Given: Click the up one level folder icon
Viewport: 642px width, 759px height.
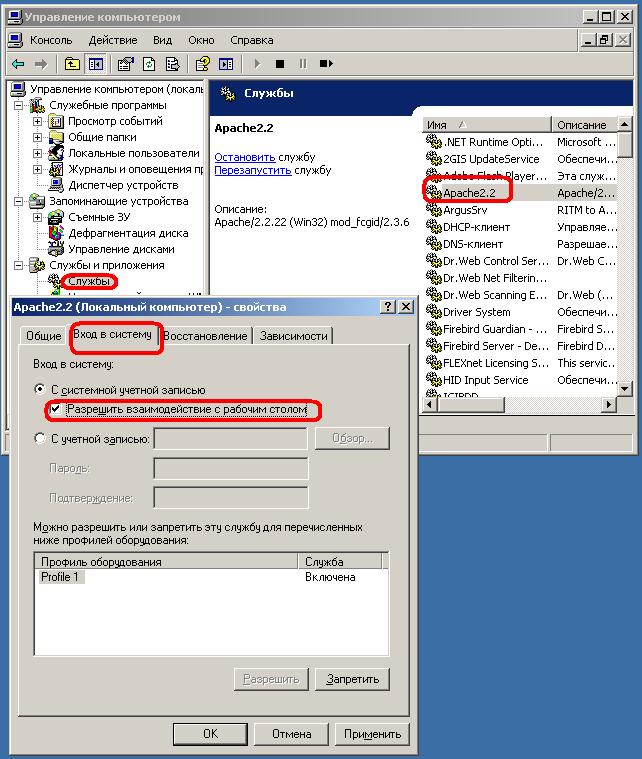Looking at the screenshot, I should pos(72,63).
